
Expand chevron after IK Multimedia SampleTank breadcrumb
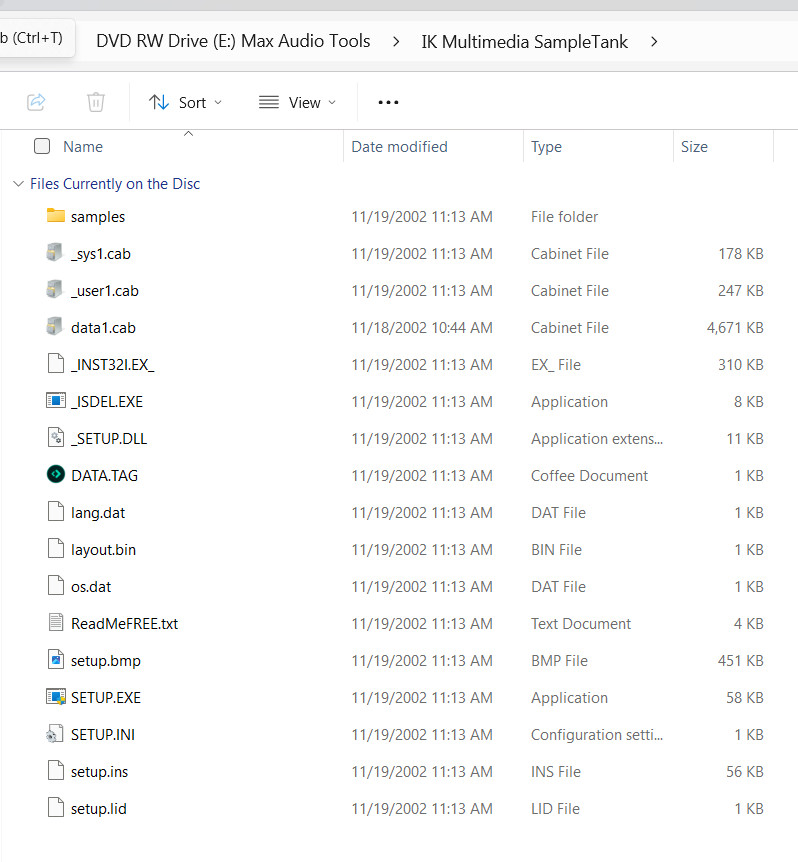coord(654,42)
